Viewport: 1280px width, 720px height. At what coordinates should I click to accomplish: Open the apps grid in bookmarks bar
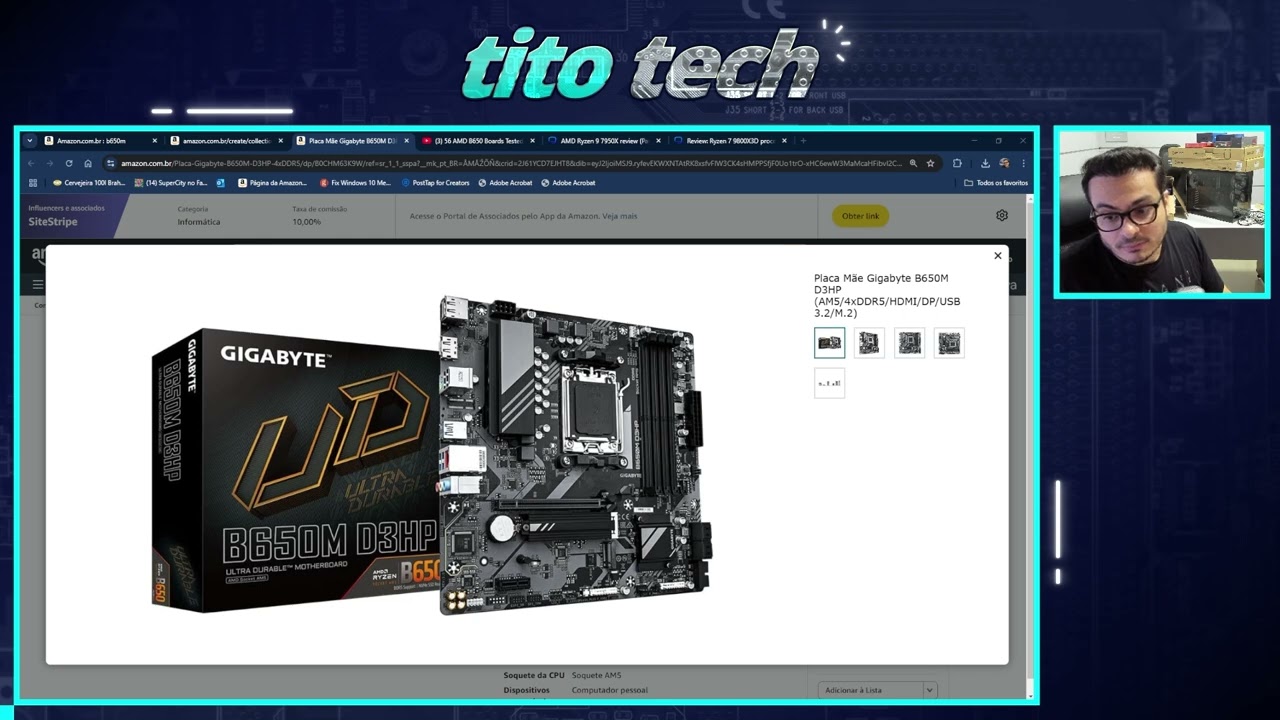33,183
